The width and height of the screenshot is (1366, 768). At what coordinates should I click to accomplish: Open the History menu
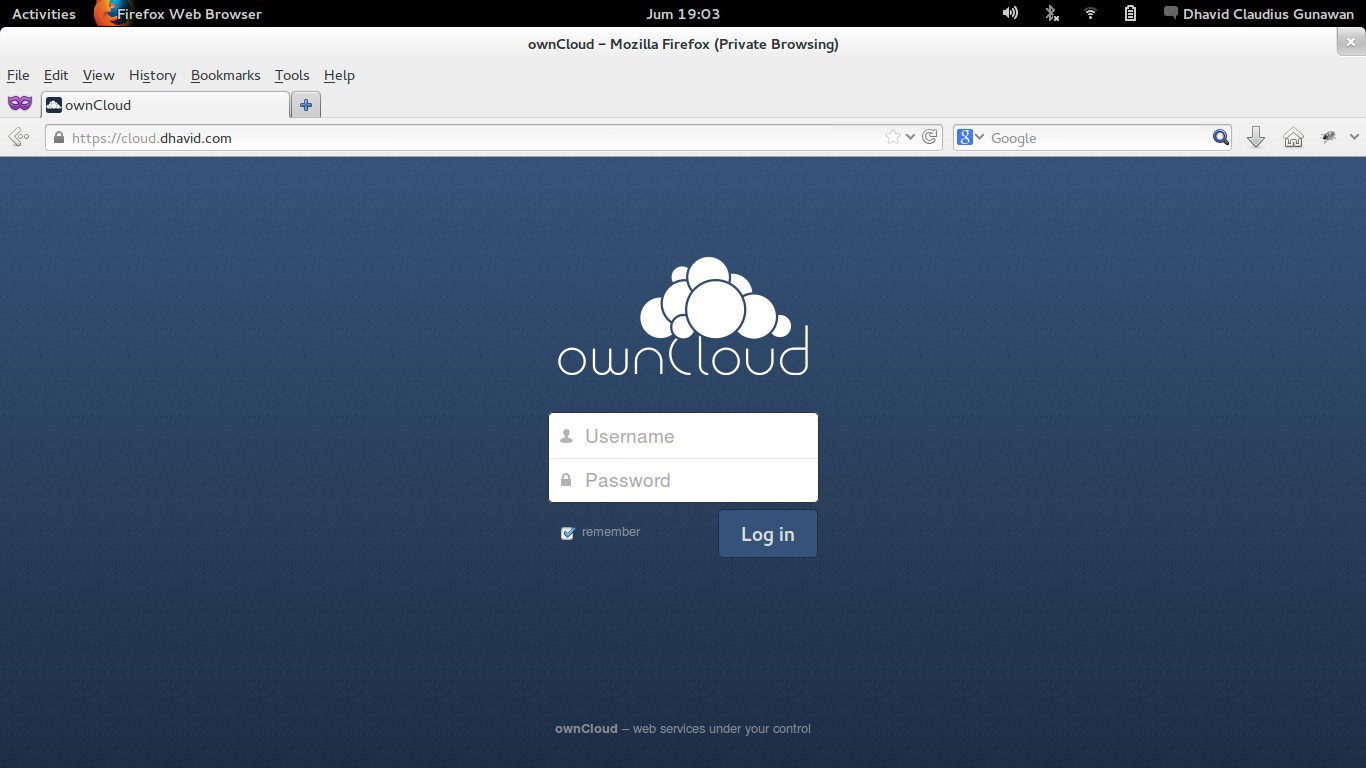point(152,75)
